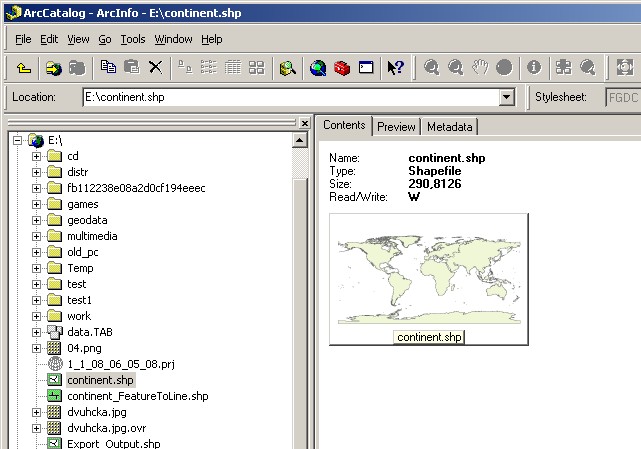Launch ArcMap from the globe icon

(x=318, y=68)
